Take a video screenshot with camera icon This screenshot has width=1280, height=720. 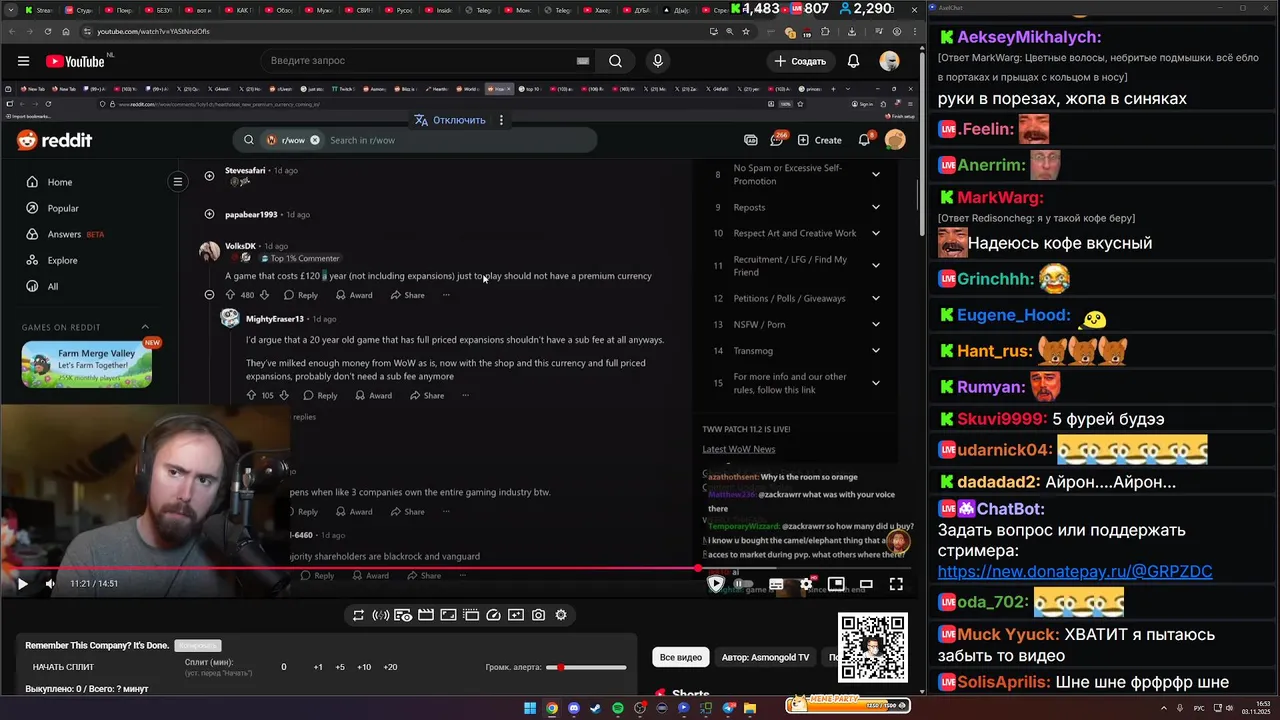539,615
